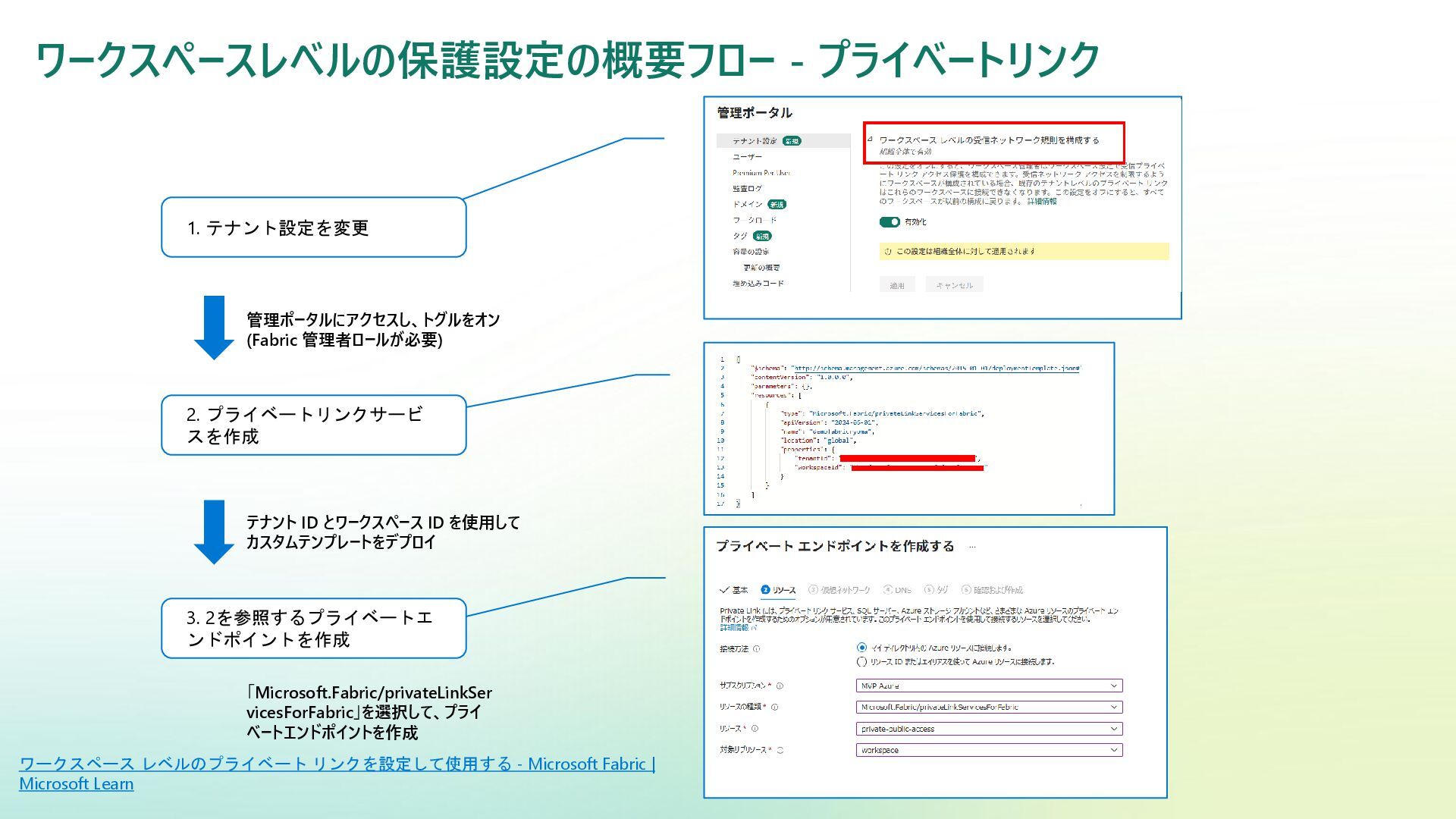Click the "tenantId" line in the JSON template
This screenshot has width=1456, height=819.
(888, 459)
